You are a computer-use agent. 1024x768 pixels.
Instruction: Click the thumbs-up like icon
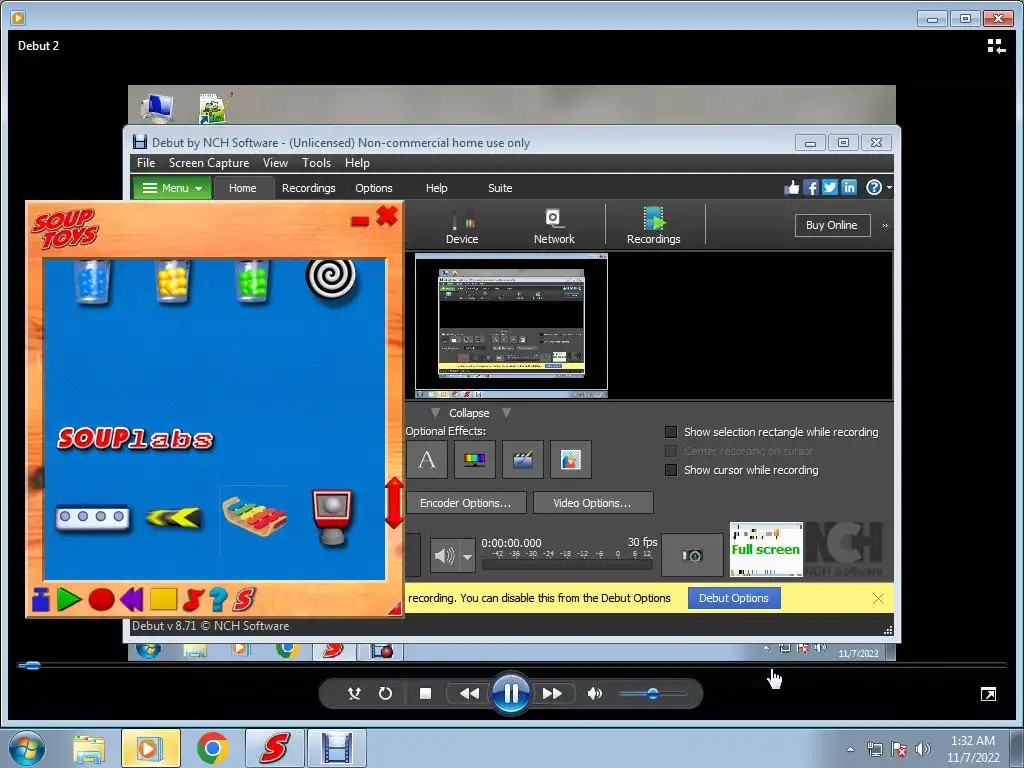(792, 188)
